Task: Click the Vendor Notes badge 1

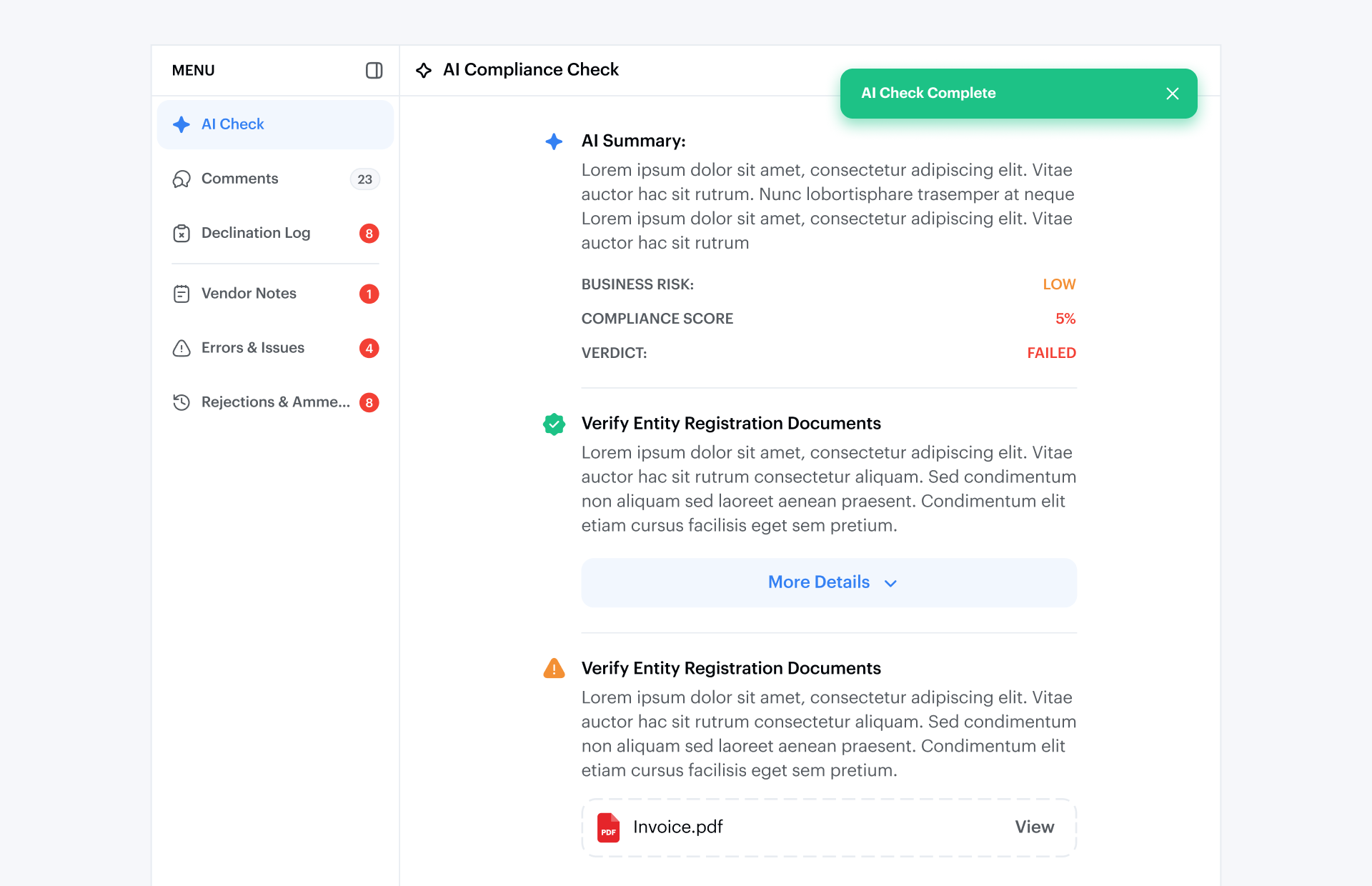Action: pyautogui.click(x=369, y=294)
